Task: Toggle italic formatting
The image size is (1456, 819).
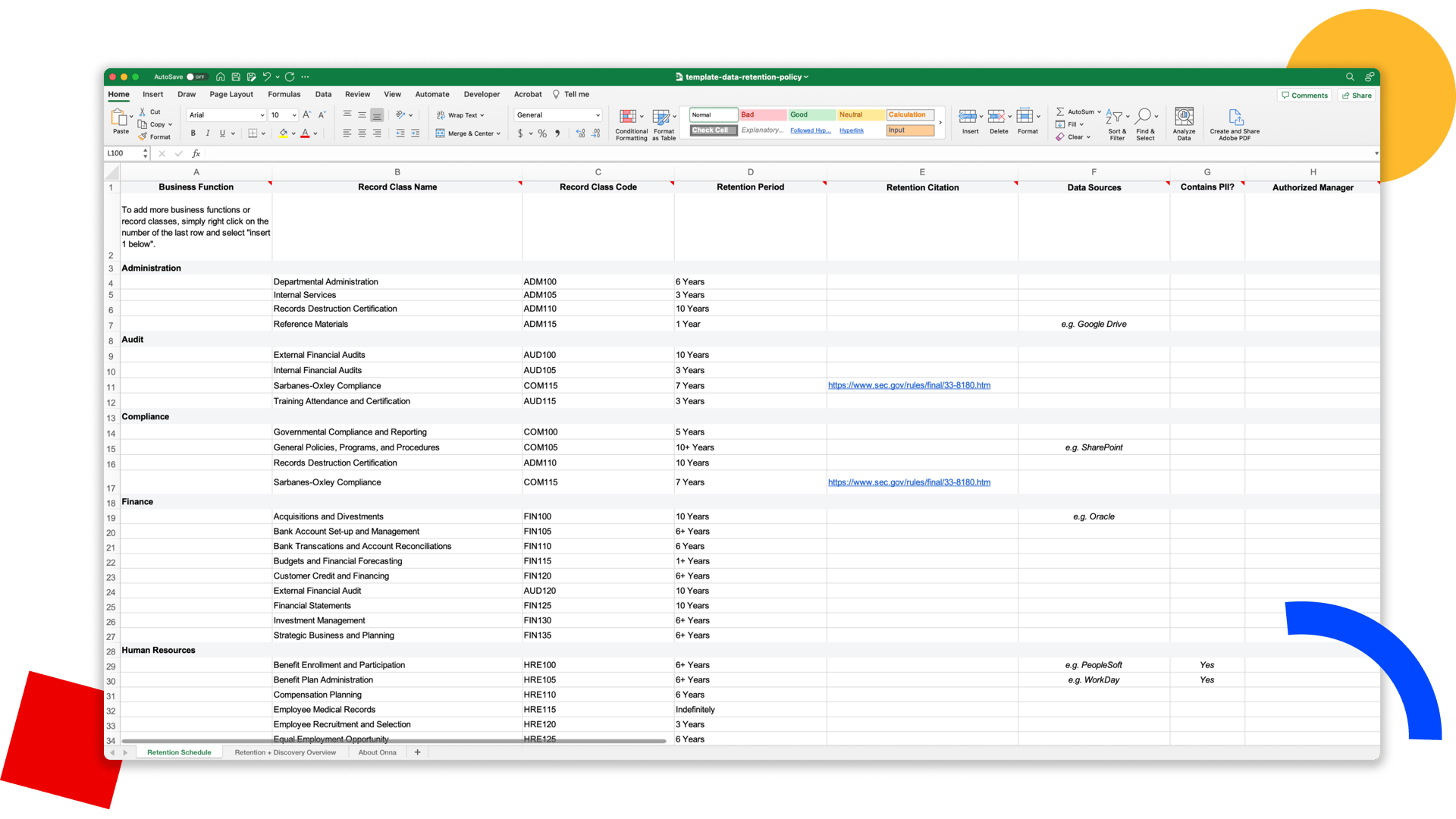Action: [208, 133]
